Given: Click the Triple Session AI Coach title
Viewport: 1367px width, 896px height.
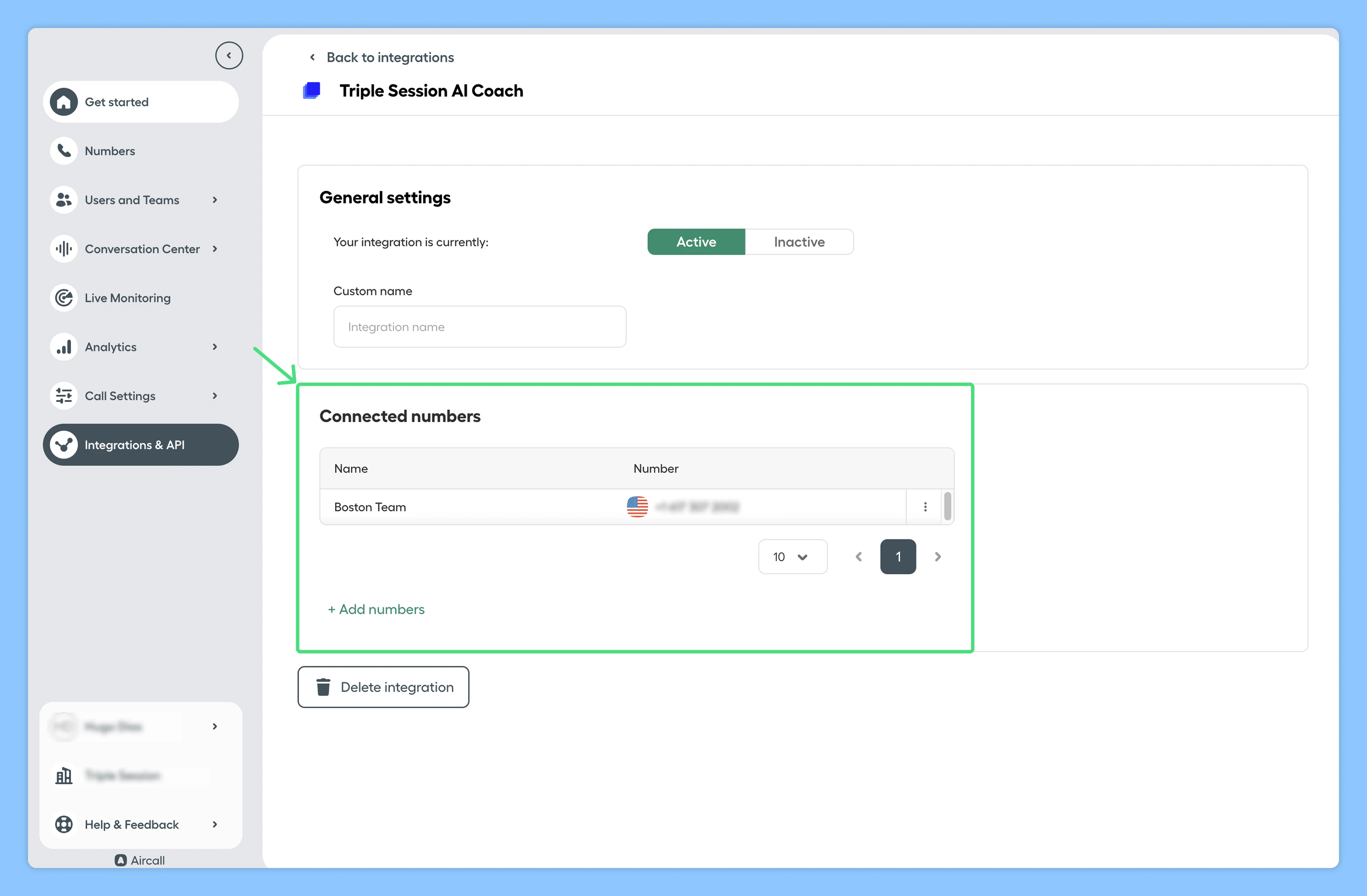Looking at the screenshot, I should [x=431, y=91].
